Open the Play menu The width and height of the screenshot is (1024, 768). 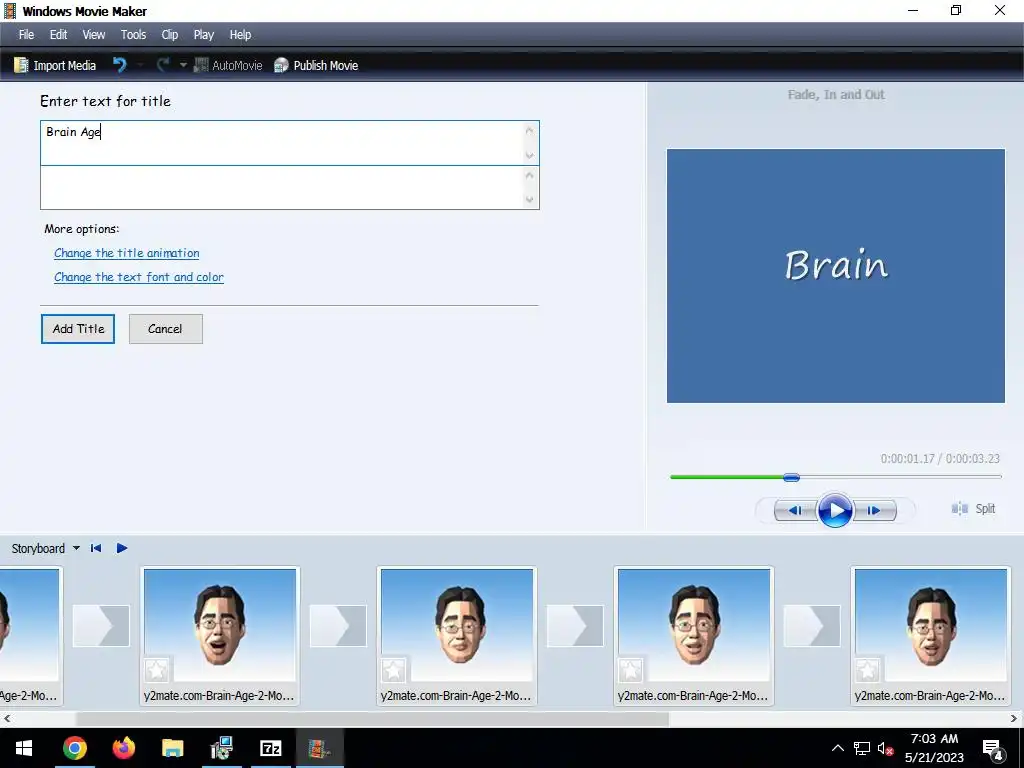[x=204, y=35]
